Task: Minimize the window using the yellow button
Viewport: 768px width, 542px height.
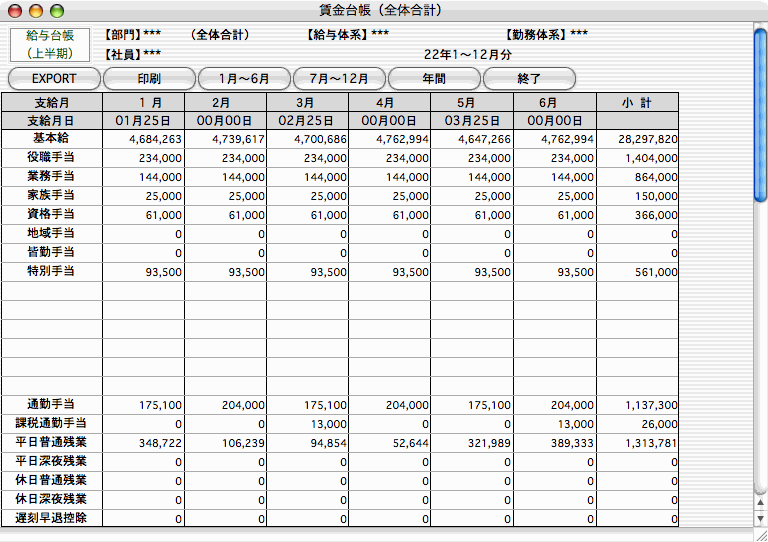Action: 35,11
